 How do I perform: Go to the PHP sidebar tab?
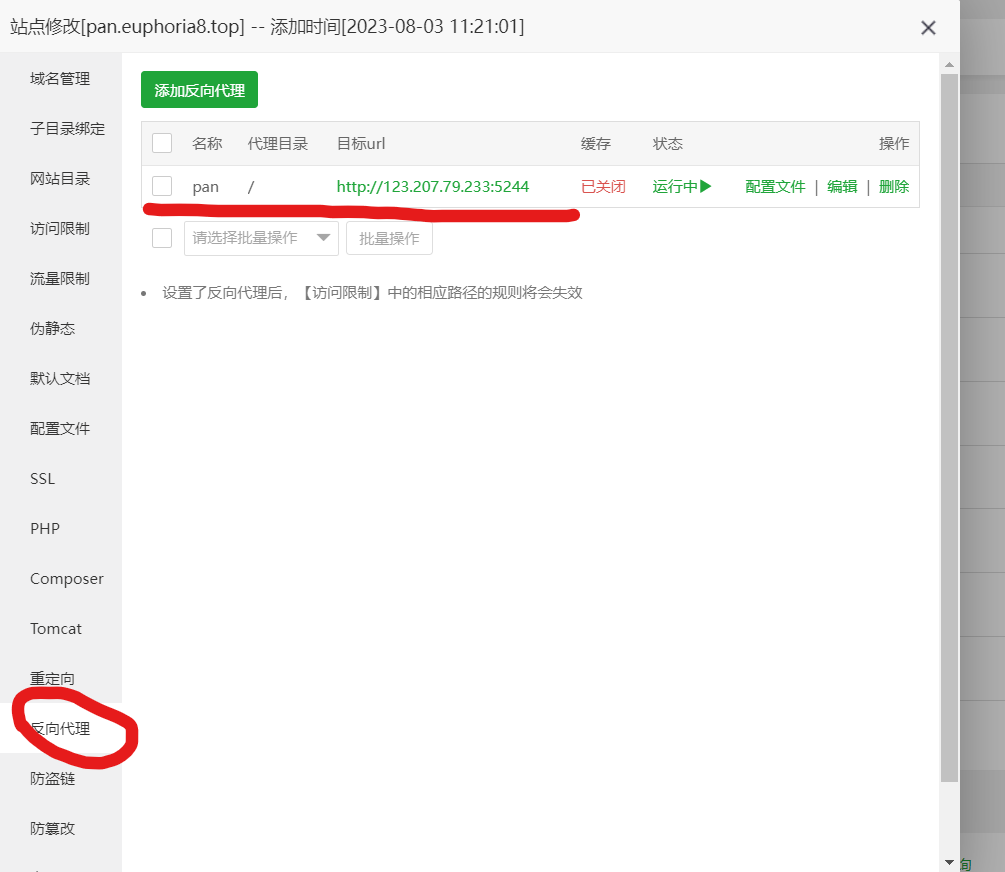(x=45, y=529)
